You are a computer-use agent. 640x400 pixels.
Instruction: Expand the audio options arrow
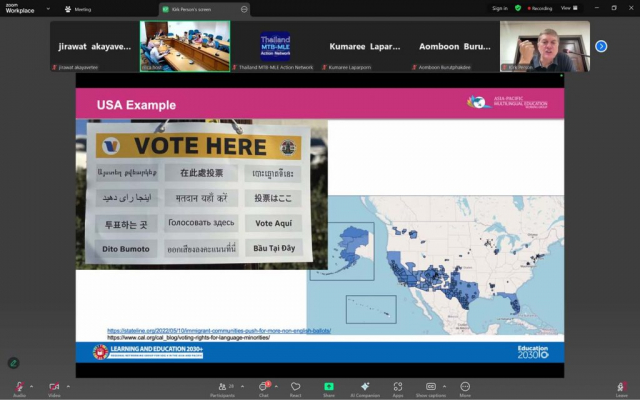(31, 384)
